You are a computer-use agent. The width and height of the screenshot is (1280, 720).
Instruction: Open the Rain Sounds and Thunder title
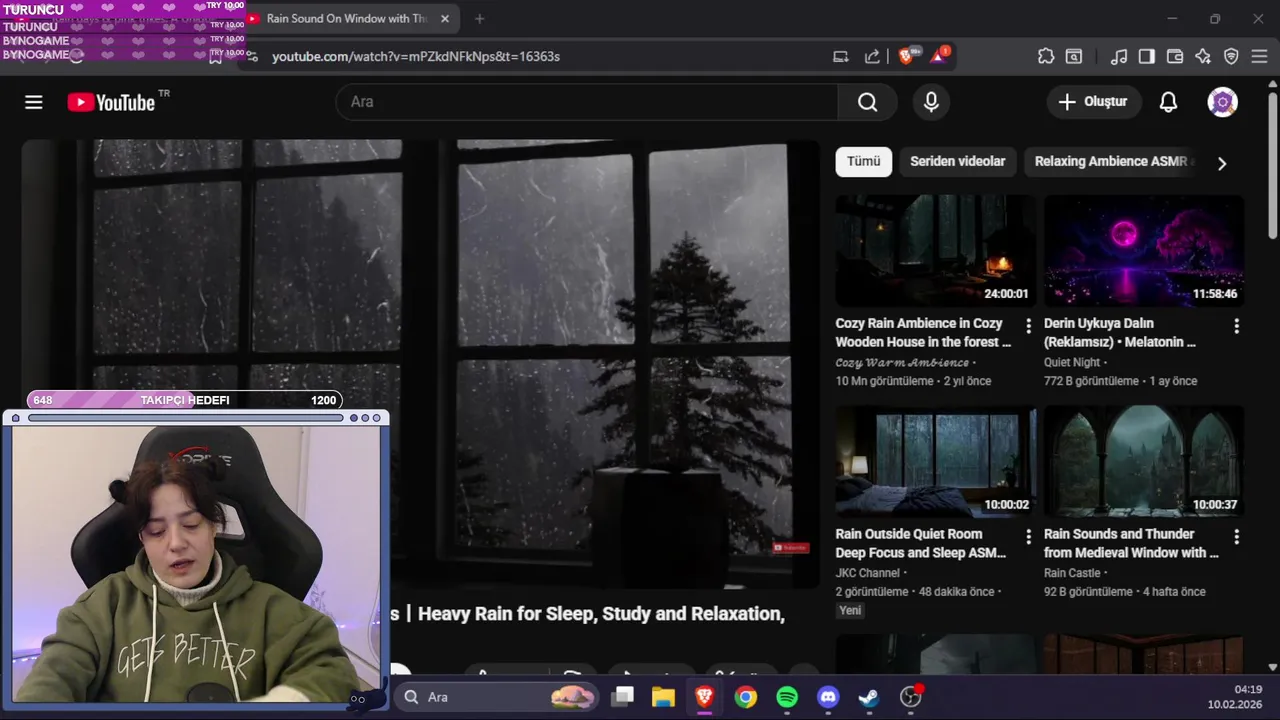click(x=1131, y=543)
